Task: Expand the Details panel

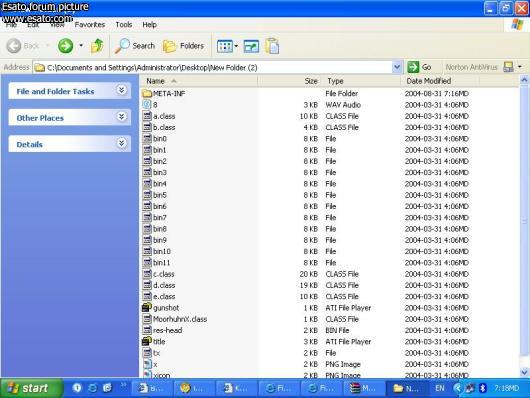Action: 122,143
